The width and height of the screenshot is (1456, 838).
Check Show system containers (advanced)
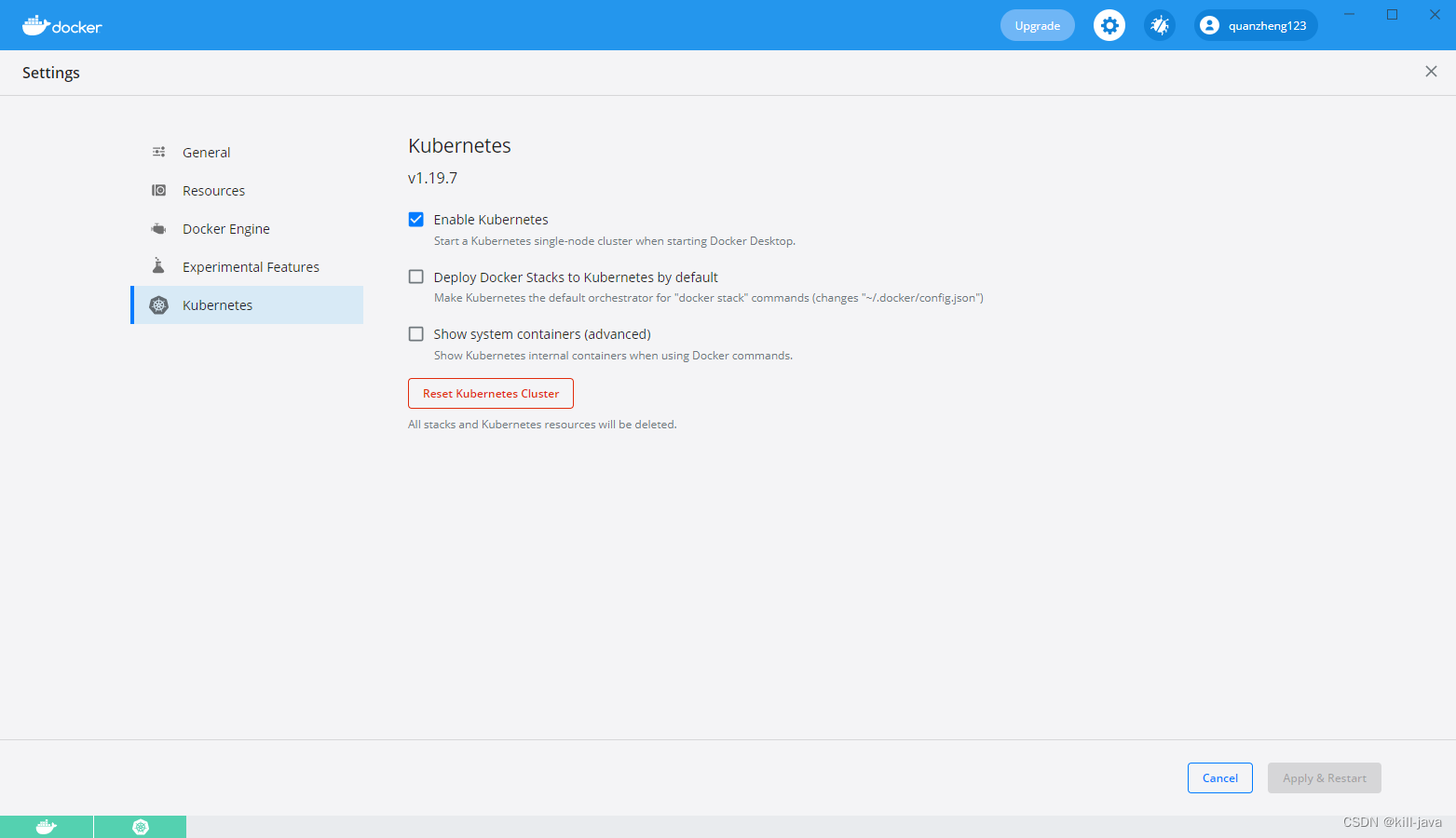click(x=416, y=334)
